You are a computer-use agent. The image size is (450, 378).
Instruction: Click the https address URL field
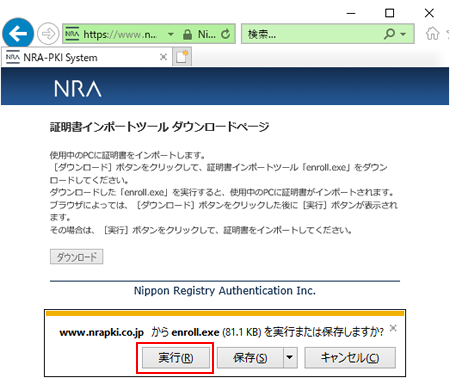(x=120, y=34)
